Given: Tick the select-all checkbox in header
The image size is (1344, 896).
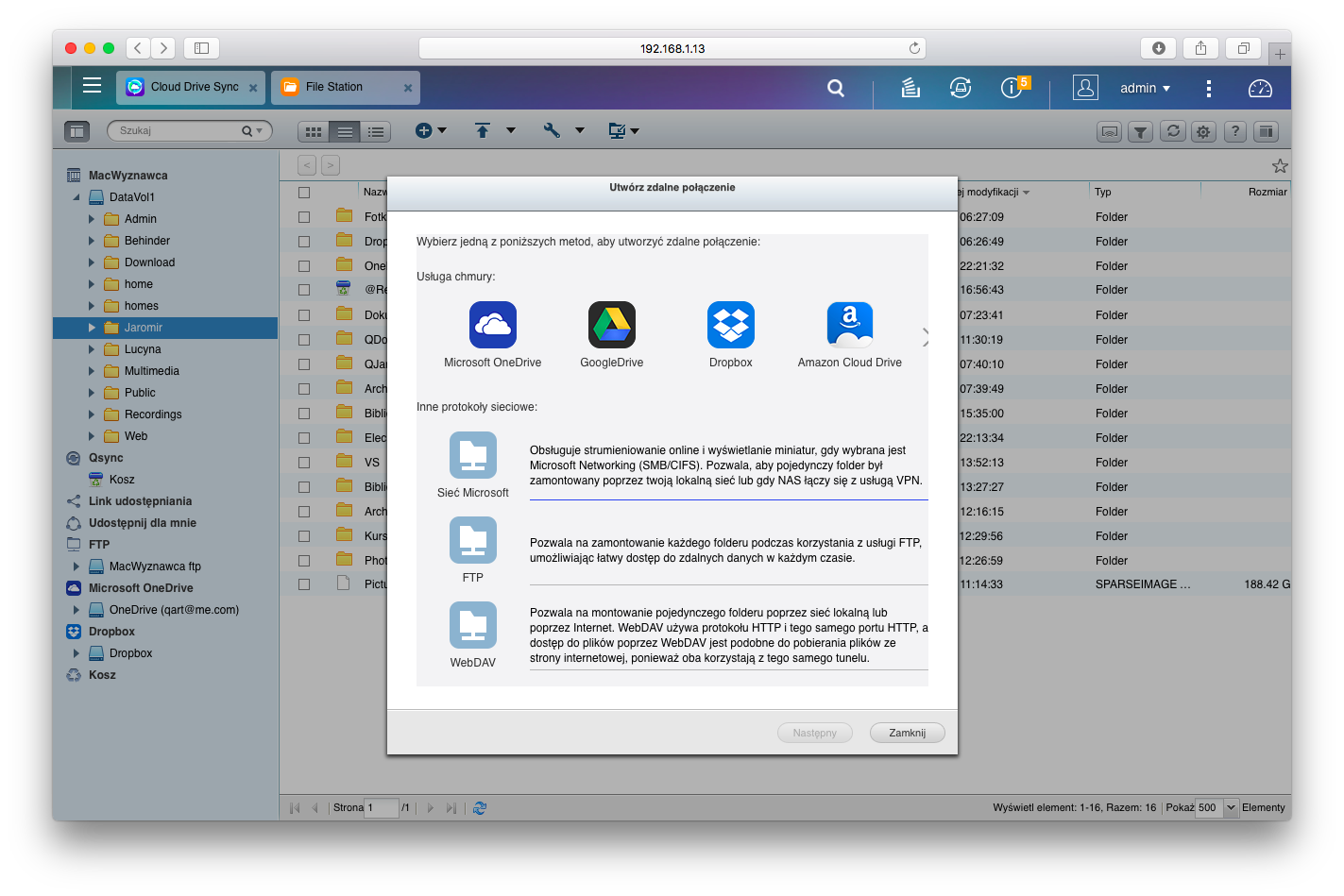Looking at the screenshot, I should tap(304, 193).
